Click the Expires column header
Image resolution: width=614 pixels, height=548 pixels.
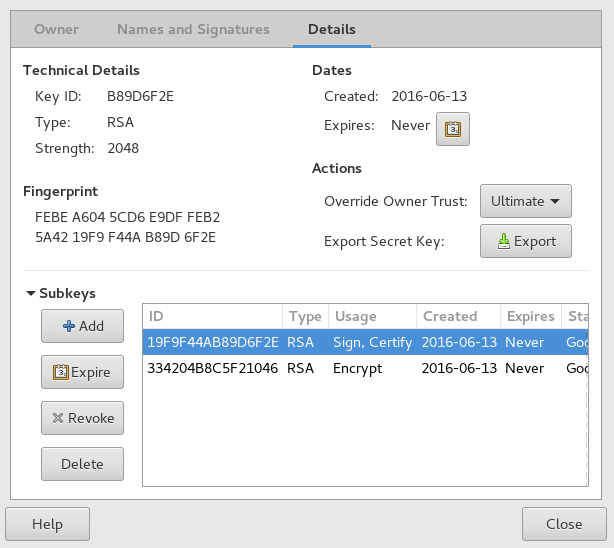pyautogui.click(x=530, y=316)
